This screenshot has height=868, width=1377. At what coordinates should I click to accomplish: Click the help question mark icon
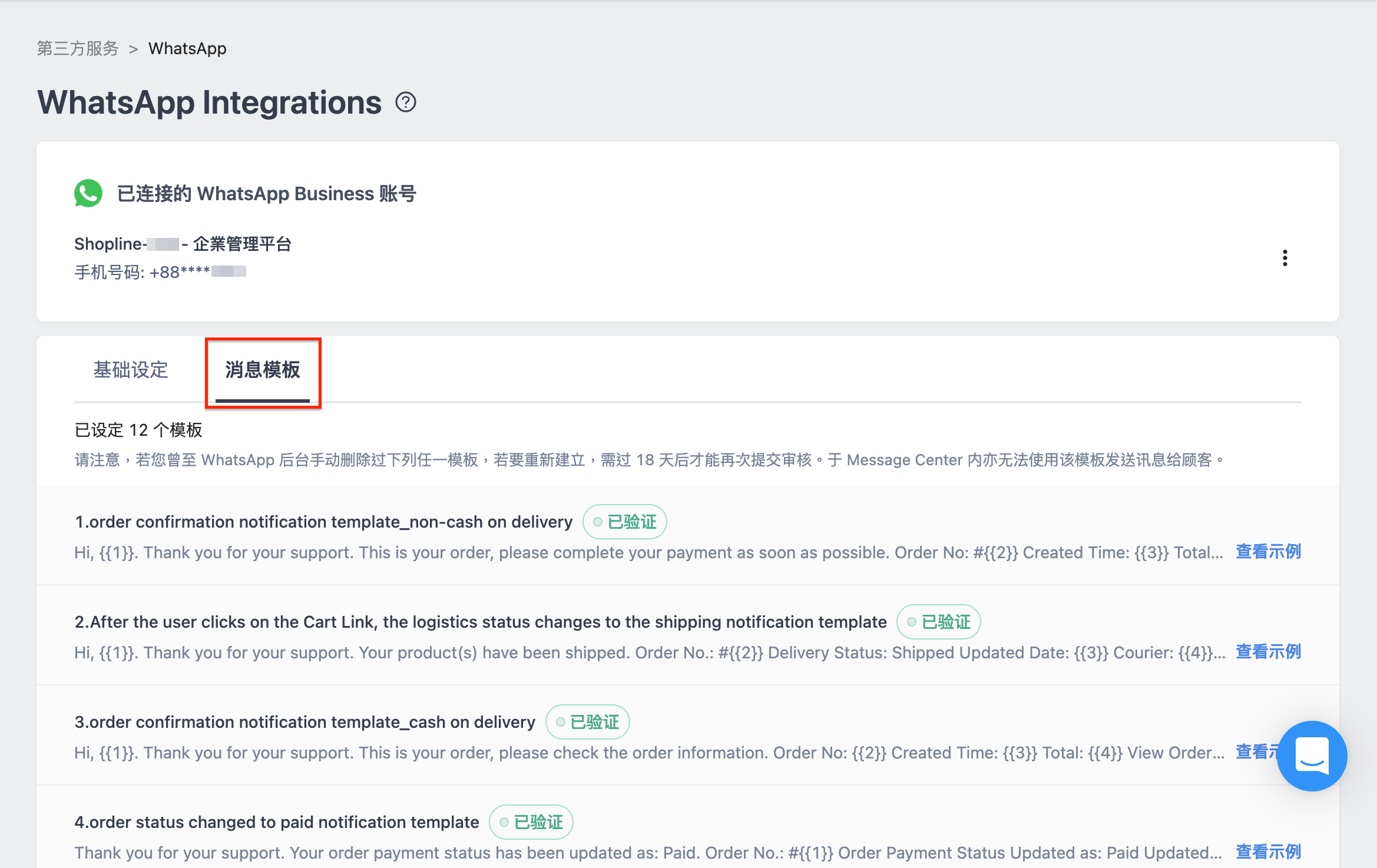point(406,102)
